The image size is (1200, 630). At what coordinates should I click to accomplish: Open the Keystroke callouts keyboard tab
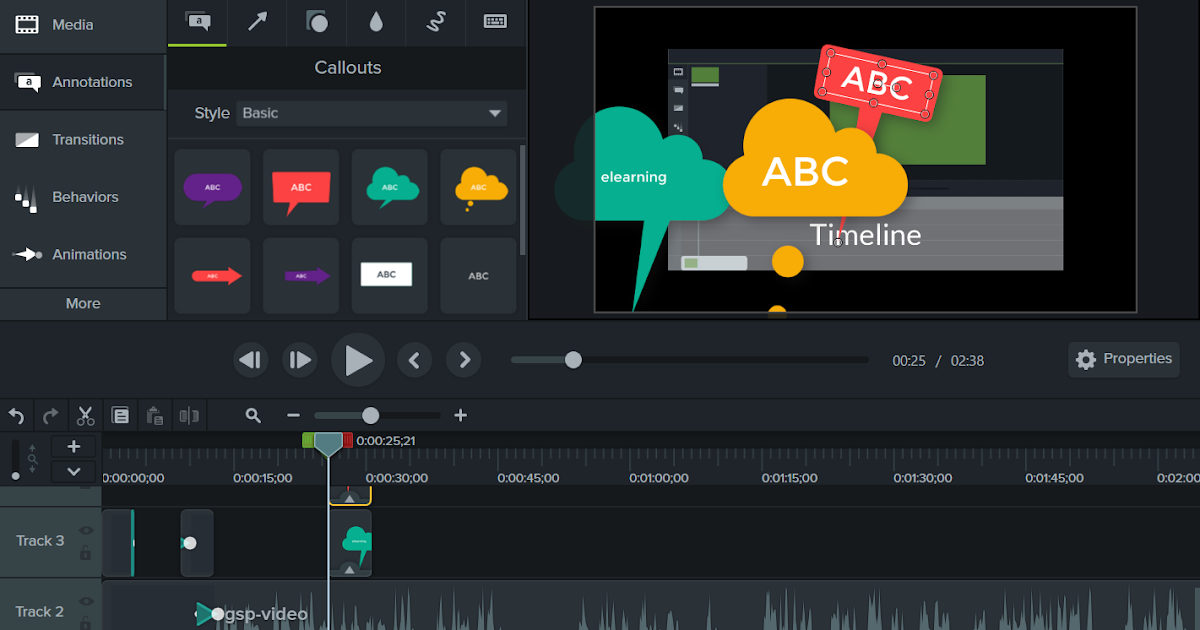pyautogui.click(x=494, y=22)
